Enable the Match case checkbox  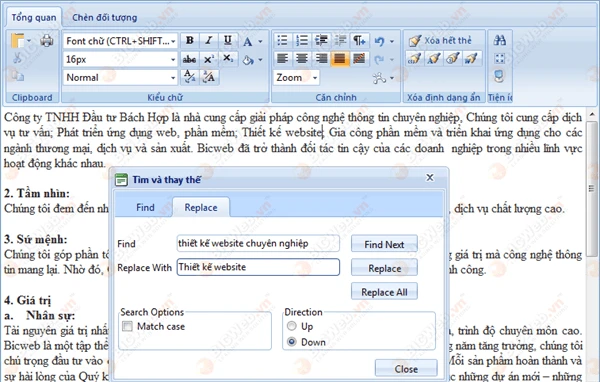[x=127, y=326]
